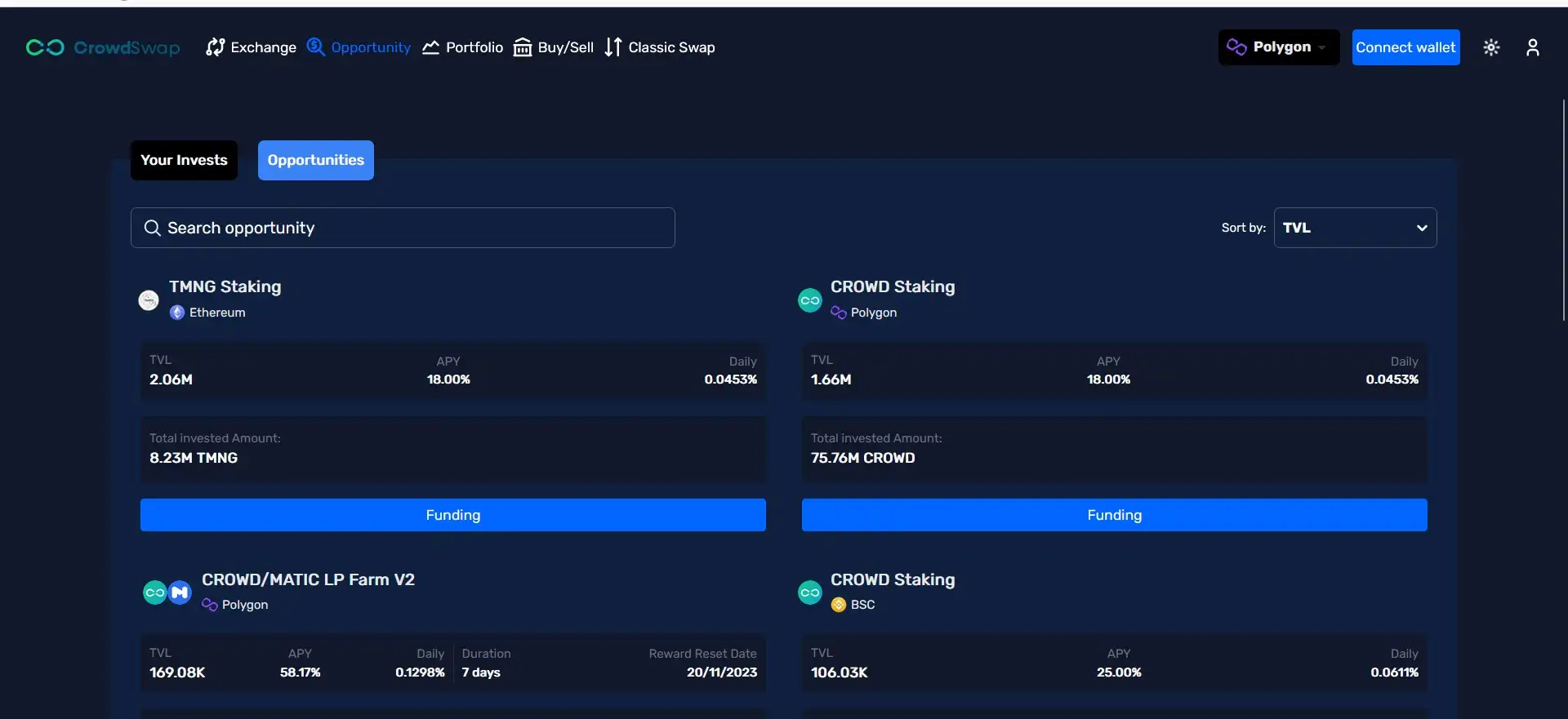The height and width of the screenshot is (719, 1568).
Task: Click the Ethereum network icon under TMNG Staking
Action: [x=177, y=313]
